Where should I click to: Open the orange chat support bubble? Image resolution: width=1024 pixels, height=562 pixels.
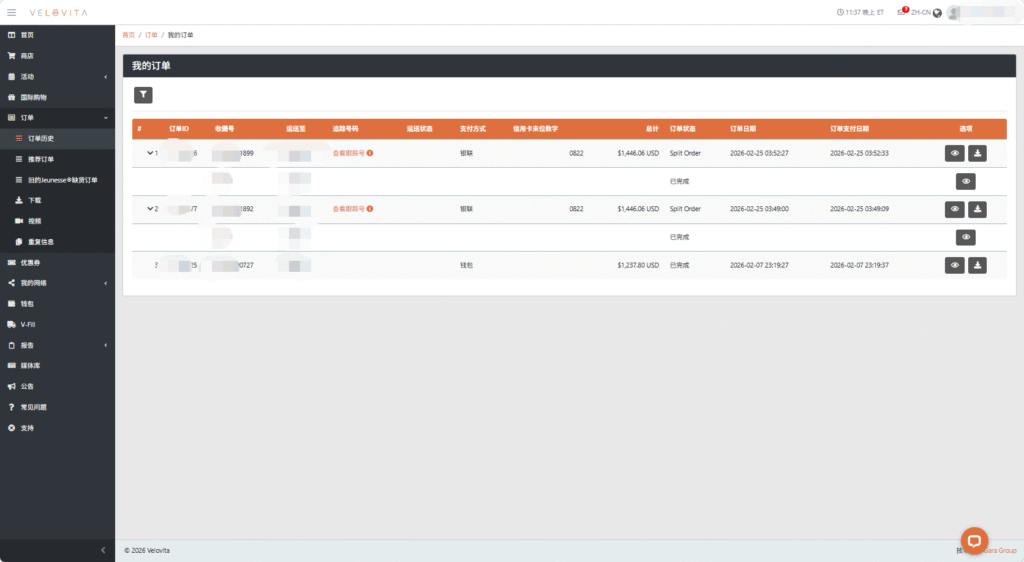coord(974,539)
